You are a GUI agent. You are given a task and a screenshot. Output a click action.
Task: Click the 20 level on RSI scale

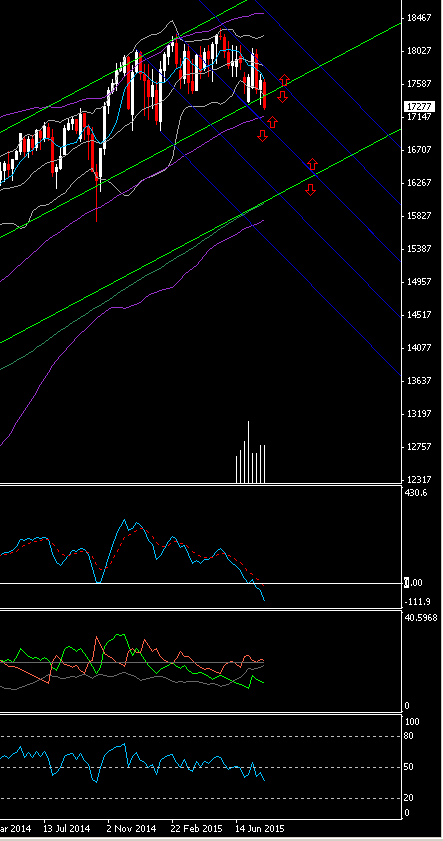[409, 799]
